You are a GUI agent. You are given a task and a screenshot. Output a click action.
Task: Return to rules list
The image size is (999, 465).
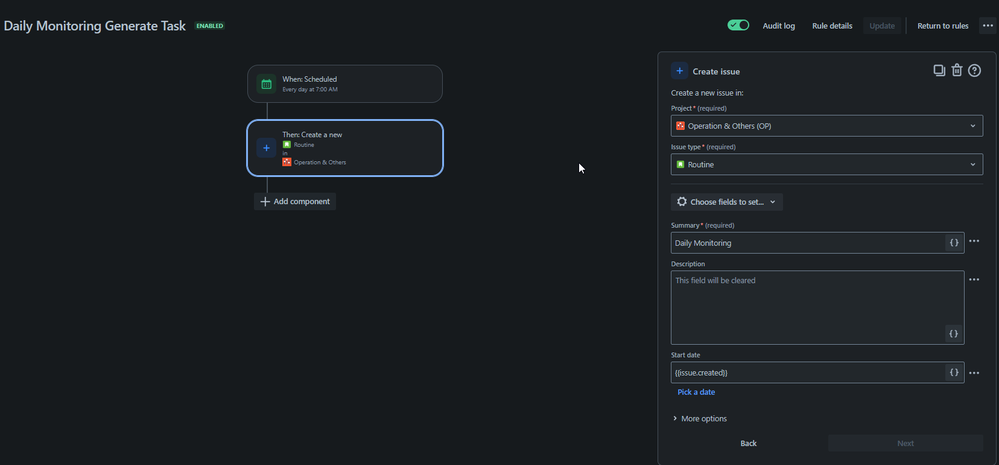pyautogui.click(x=943, y=26)
